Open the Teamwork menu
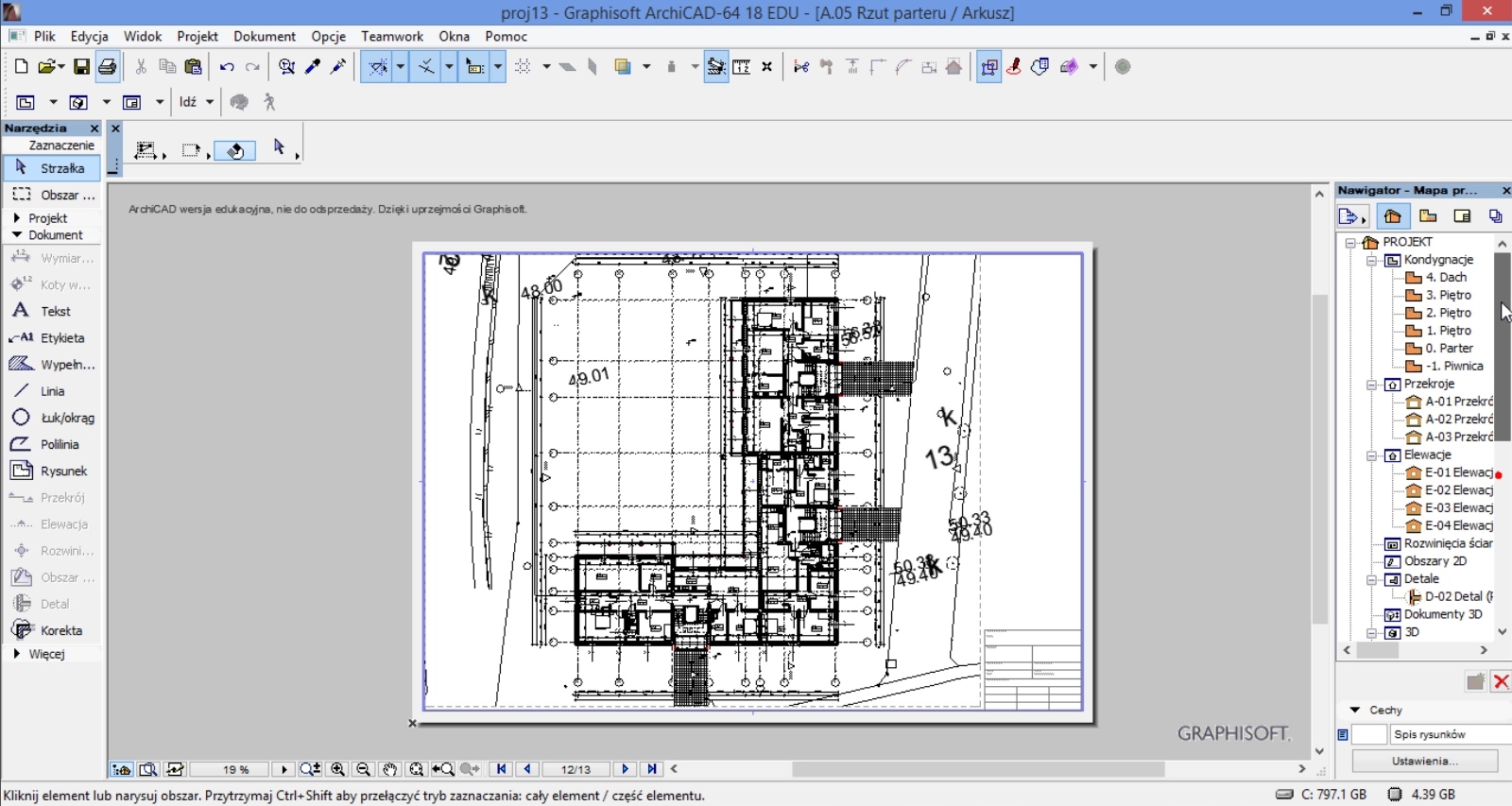This screenshot has width=1512, height=806. pyautogui.click(x=392, y=36)
